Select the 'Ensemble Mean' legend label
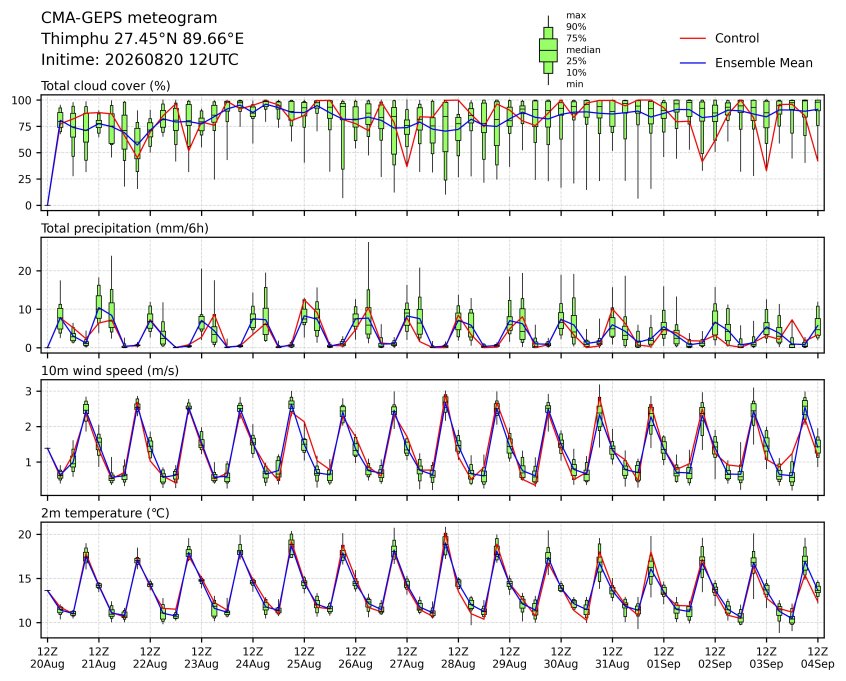 point(763,63)
